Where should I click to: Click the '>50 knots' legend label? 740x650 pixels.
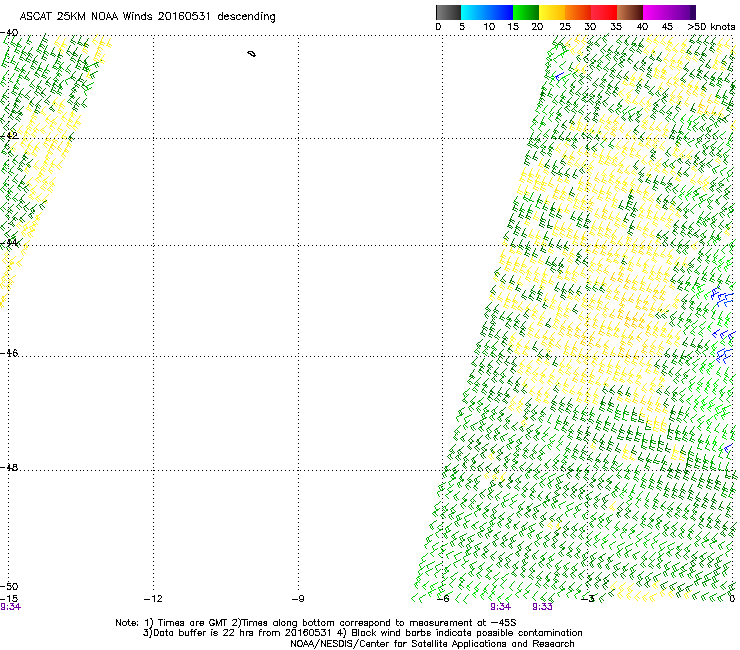711,27
